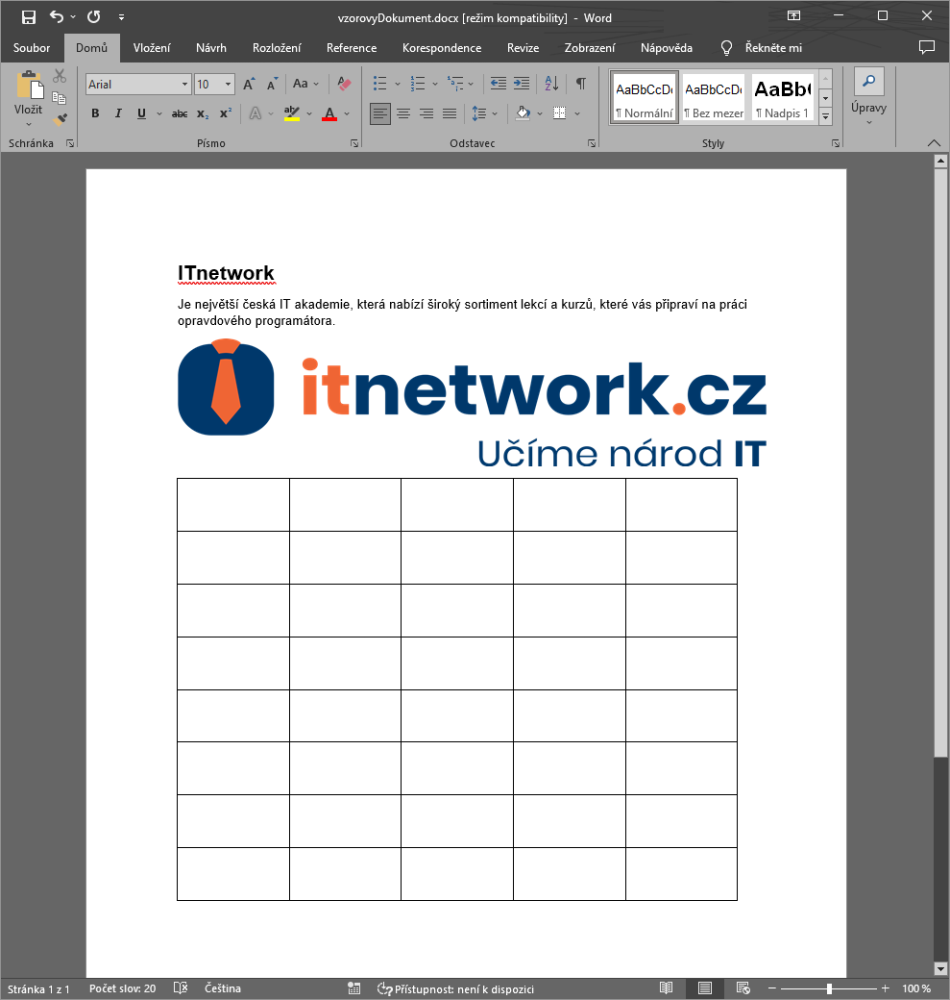Clear all formatting with eraser icon
The width and height of the screenshot is (950, 1000).
tap(344, 84)
